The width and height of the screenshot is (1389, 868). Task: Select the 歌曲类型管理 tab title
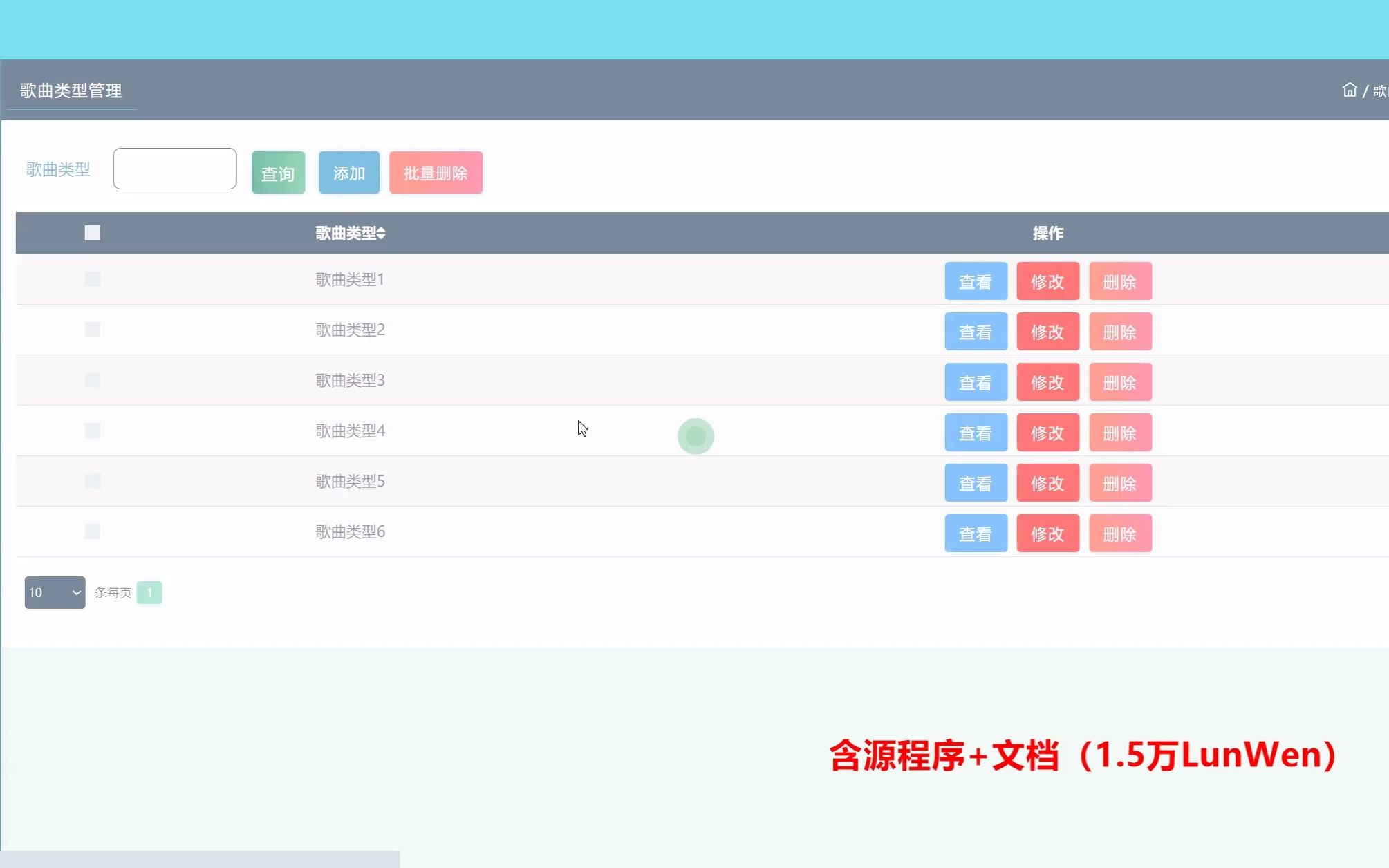pyautogui.click(x=71, y=91)
